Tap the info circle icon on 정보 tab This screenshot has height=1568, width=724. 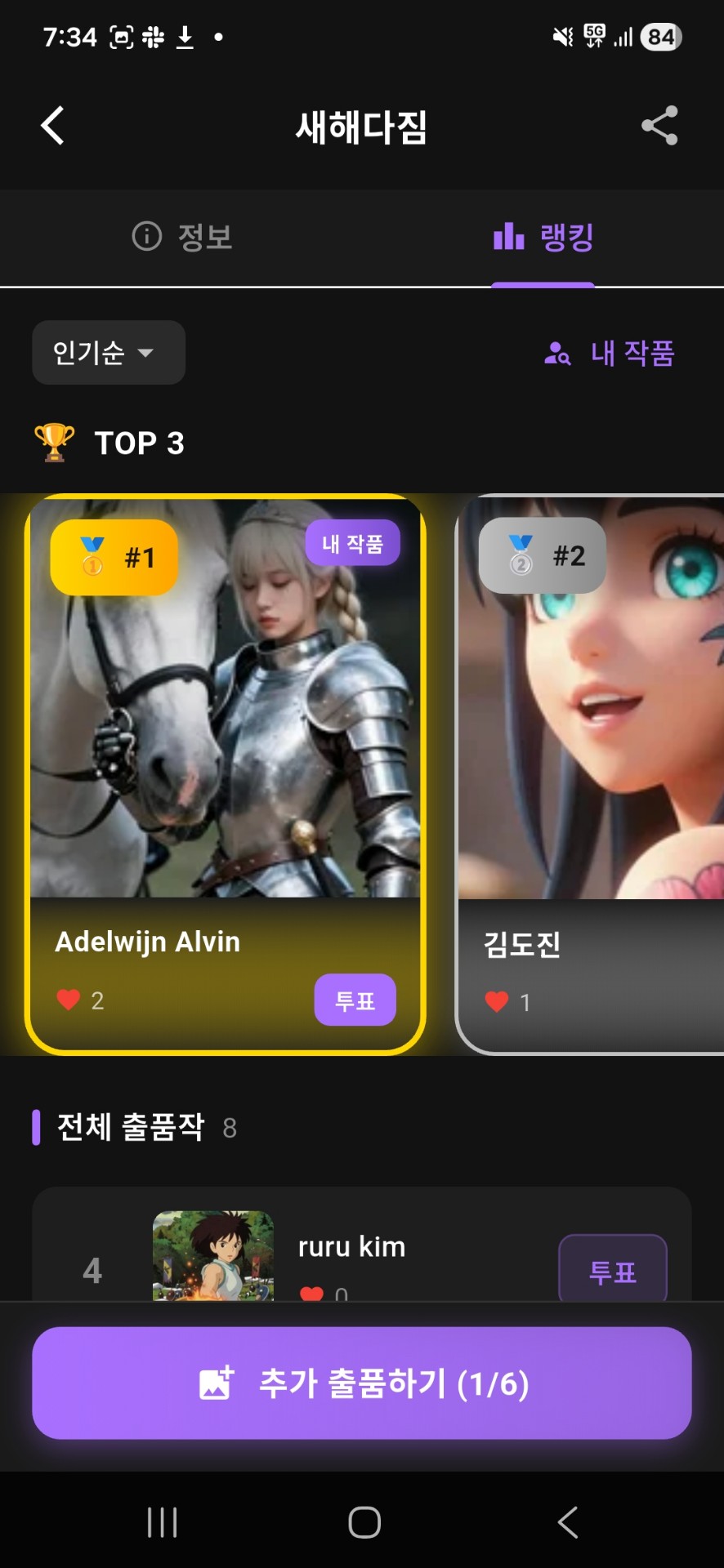click(147, 237)
